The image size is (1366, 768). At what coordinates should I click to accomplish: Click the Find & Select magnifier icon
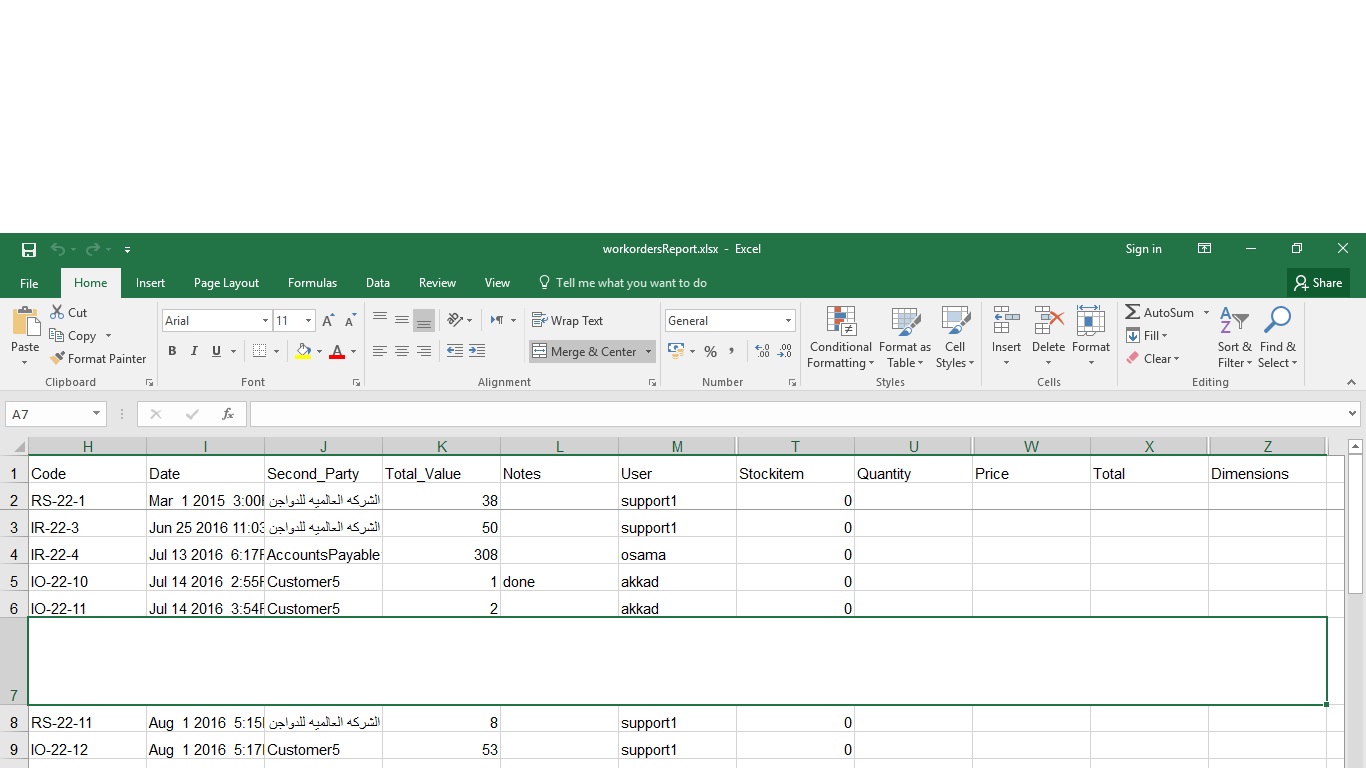click(1277, 322)
